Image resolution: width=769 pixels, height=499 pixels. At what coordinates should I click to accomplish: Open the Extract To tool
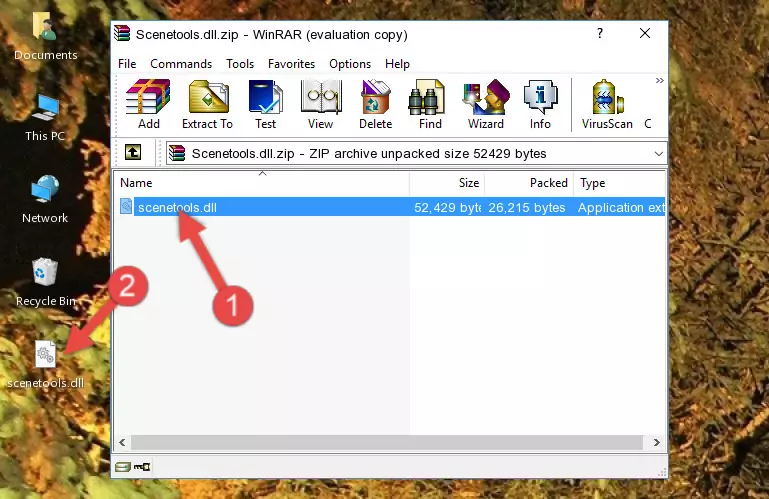point(207,105)
